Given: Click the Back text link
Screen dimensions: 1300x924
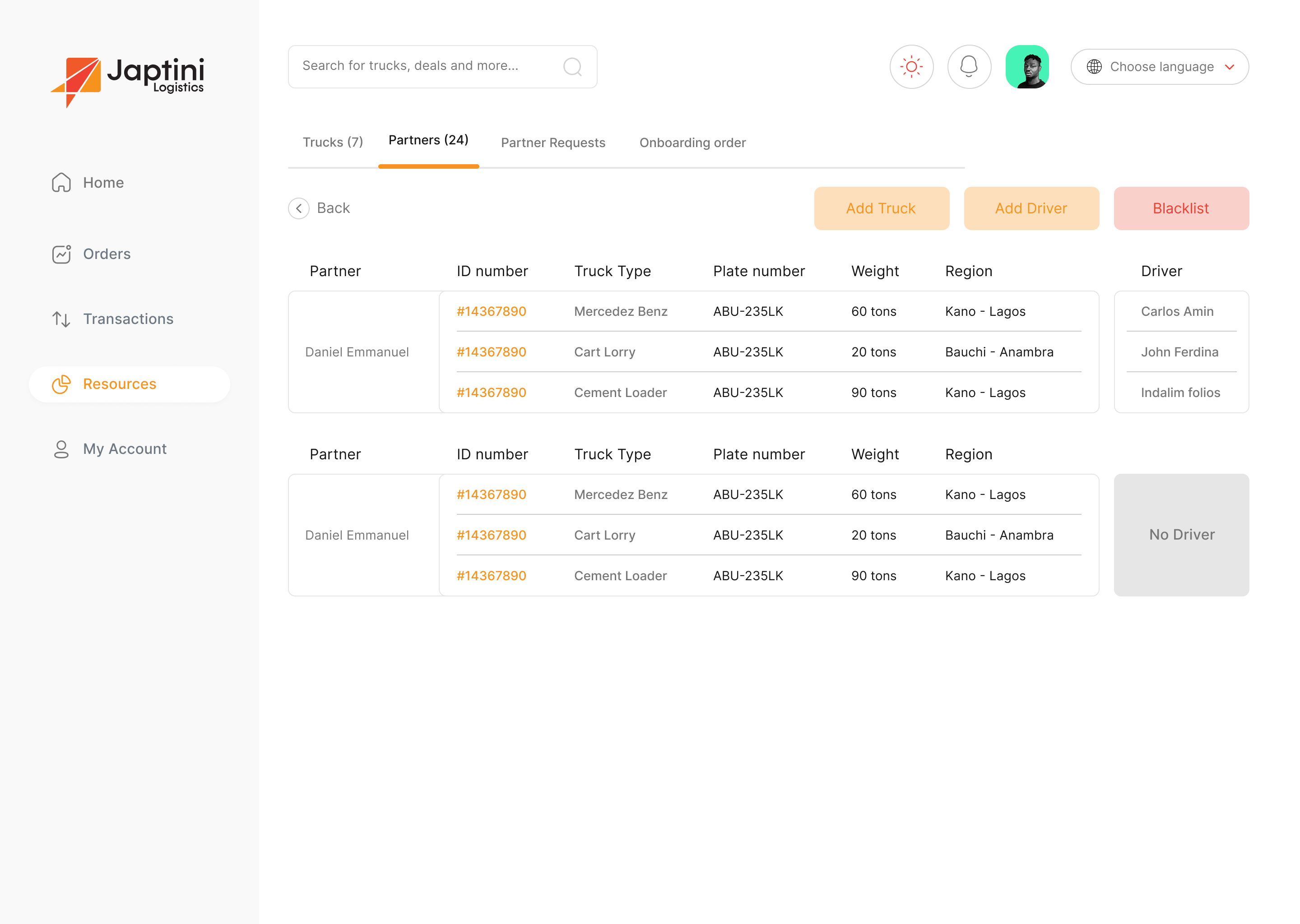Looking at the screenshot, I should (x=334, y=208).
